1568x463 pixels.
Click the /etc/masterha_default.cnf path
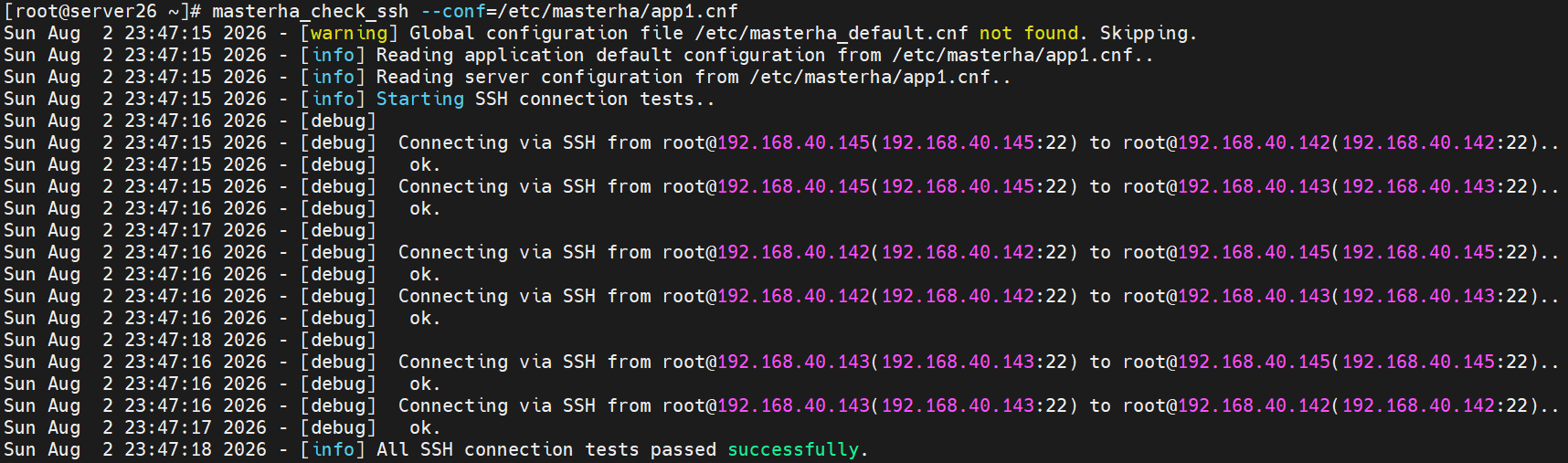(832, 33)
